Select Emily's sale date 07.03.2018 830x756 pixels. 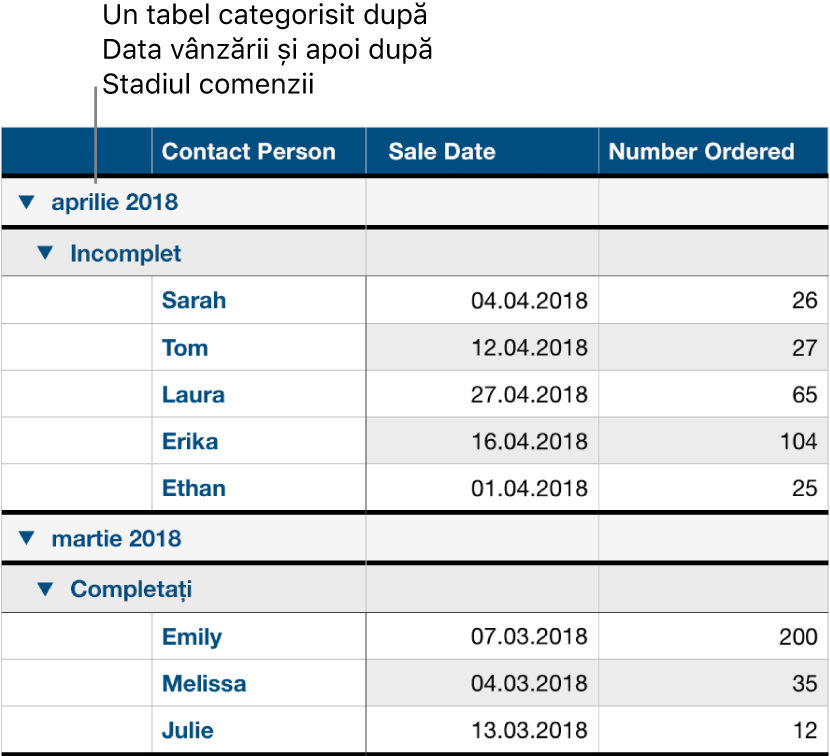pos(481,636)
